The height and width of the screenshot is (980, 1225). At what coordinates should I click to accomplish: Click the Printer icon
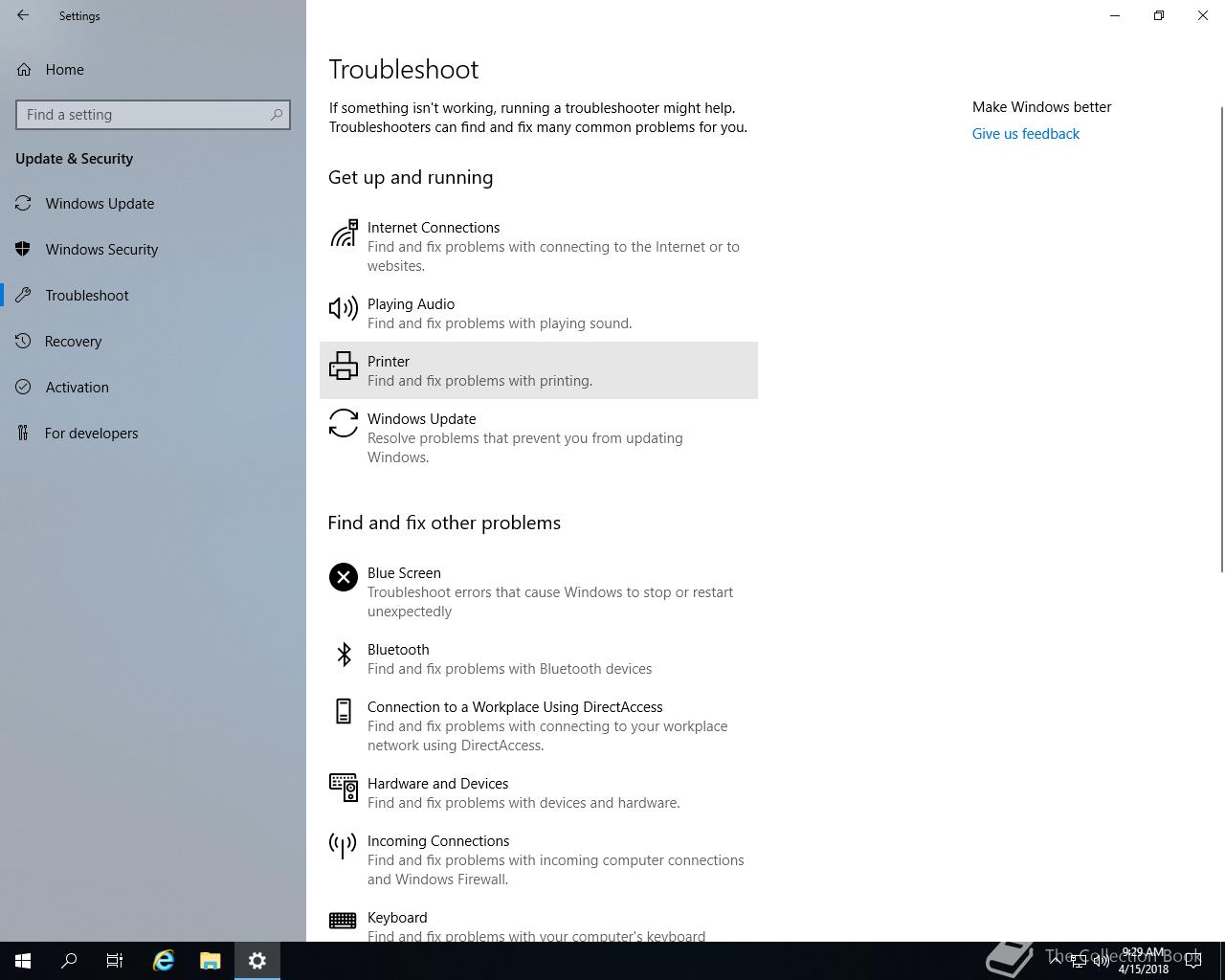[x=344, y=366]
